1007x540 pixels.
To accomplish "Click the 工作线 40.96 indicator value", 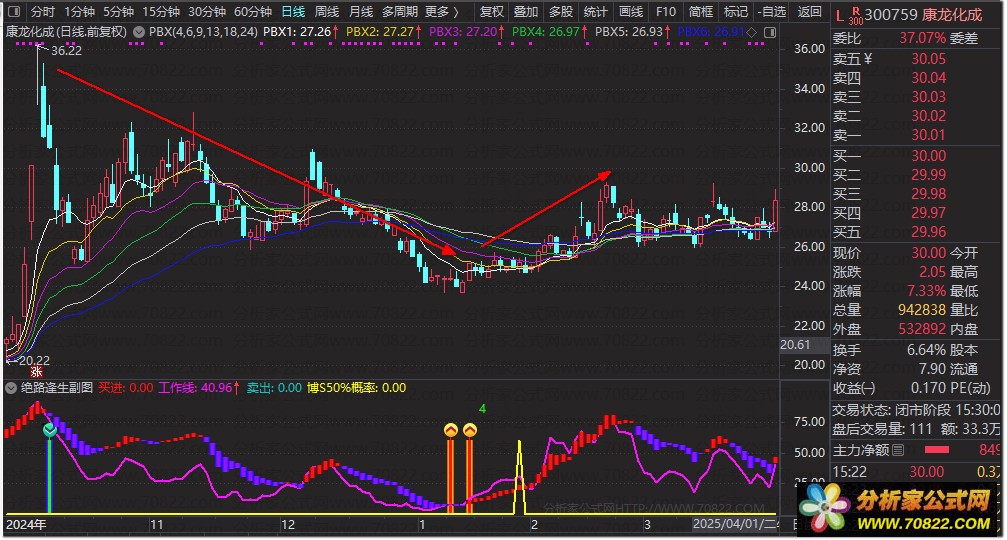I will pyautogui.click(x=199, y=388).
